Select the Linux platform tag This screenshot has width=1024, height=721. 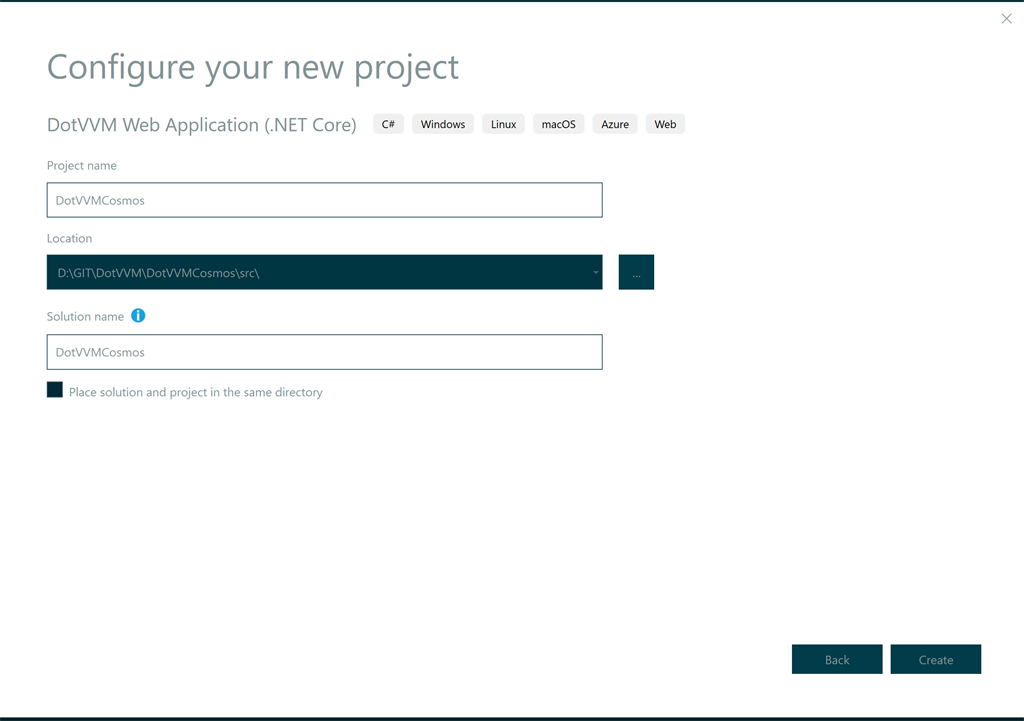coord(503,123)
